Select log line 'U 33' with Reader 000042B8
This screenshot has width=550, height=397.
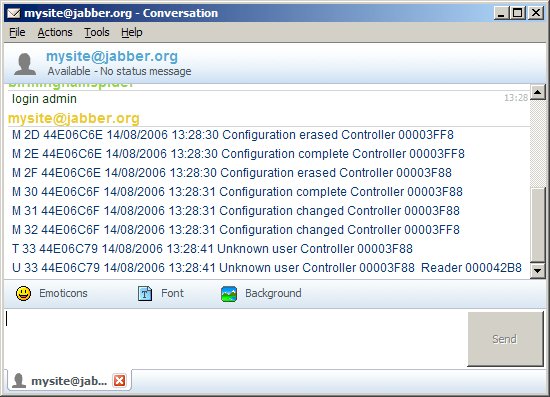click(267, 267)
